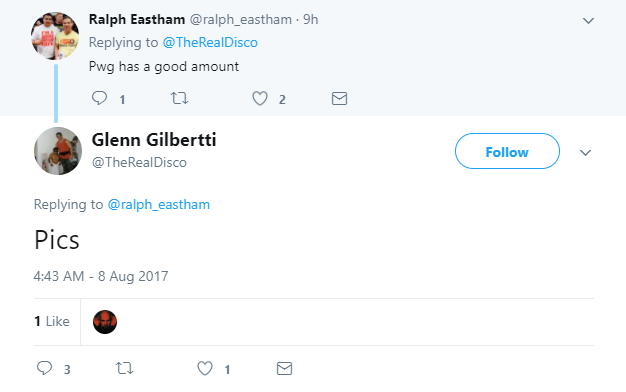Image resolution: width=626 pixels, height=392 pixels.
Task: Expand more options chevron on Ralph's tweet
Action: point(588,21)
